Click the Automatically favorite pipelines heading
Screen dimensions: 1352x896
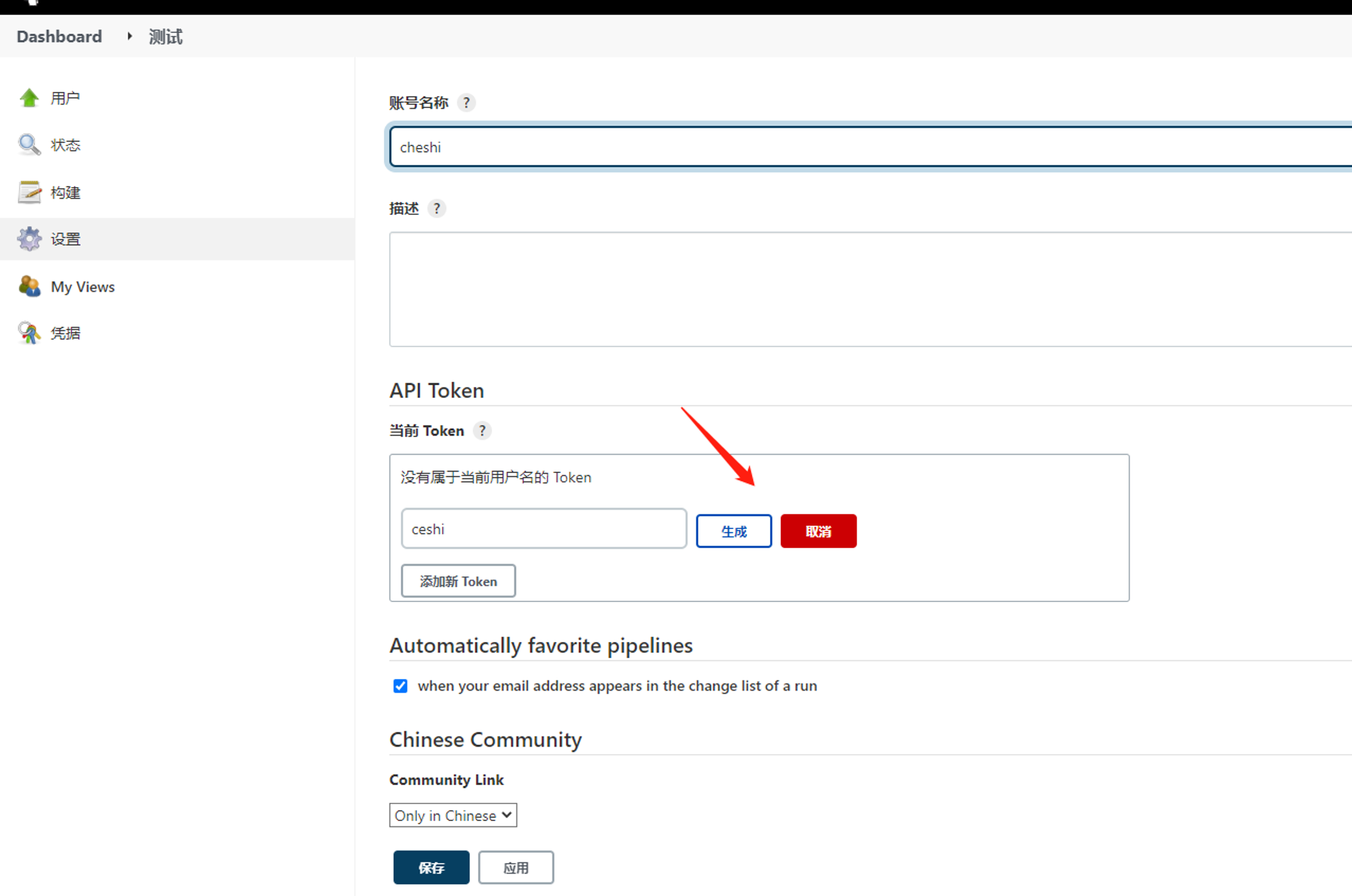click(x=541, y=645)
